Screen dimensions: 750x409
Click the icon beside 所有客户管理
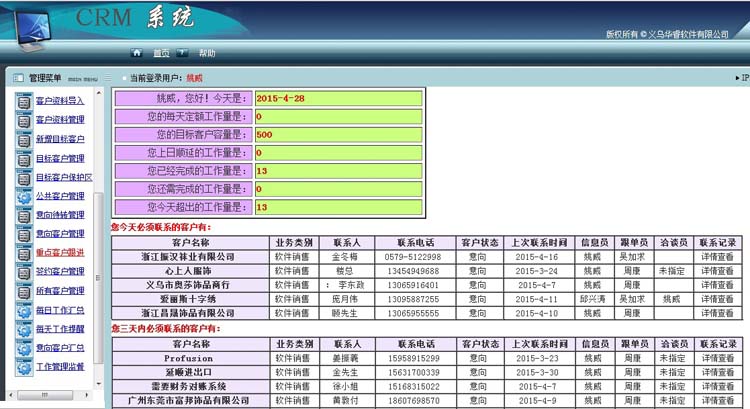click(x=24, y=291)
